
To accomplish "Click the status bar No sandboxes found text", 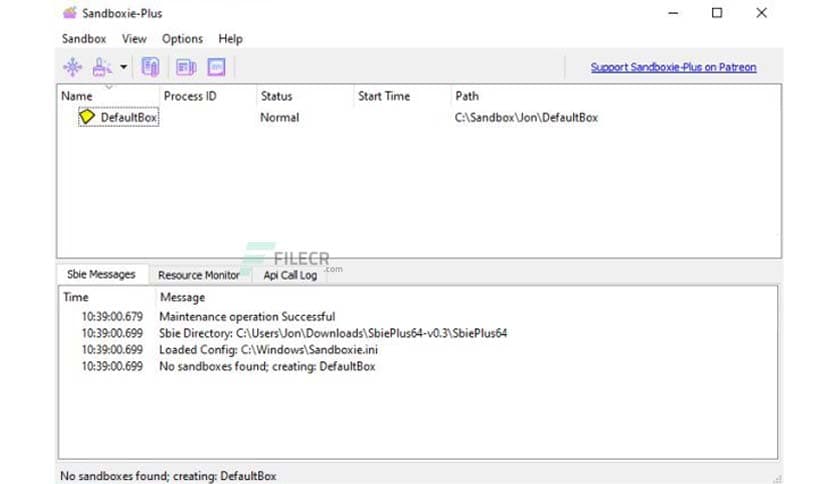I will click(x=168, y=476).
